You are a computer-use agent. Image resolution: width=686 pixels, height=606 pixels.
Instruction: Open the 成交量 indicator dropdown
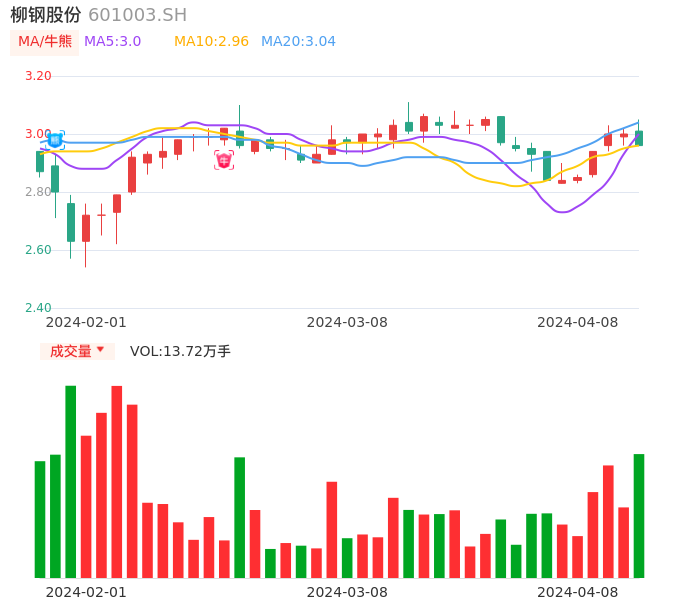pos(77,351)
